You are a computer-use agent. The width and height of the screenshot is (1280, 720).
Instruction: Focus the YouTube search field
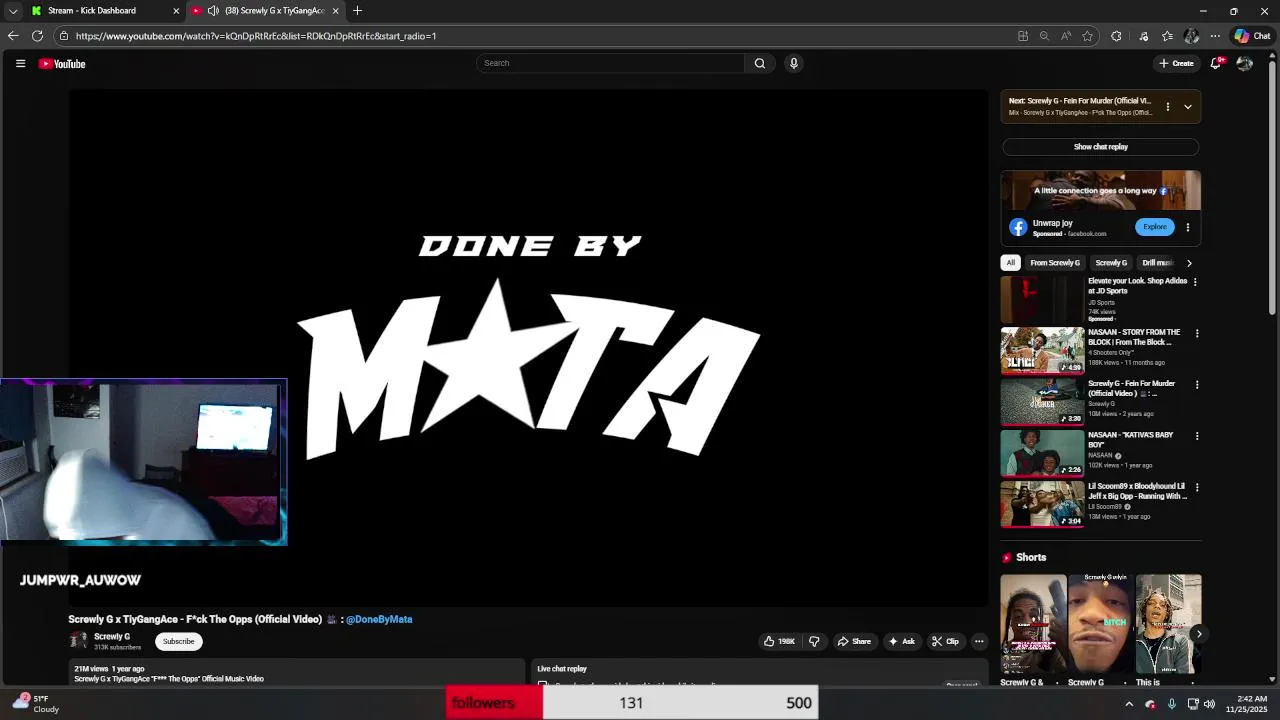pyautogui.click(x=610, y=63)
